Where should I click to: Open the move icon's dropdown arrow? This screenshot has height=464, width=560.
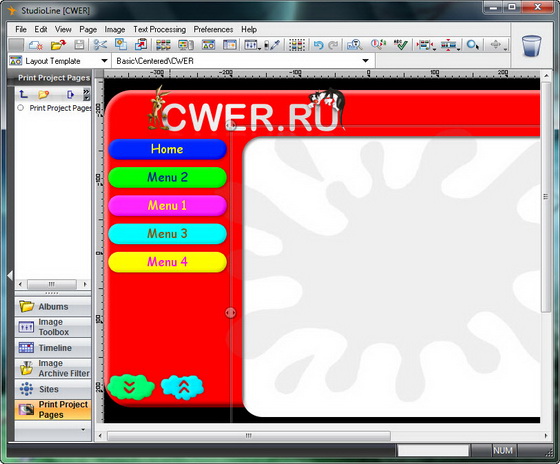click(x=505, y=48)
